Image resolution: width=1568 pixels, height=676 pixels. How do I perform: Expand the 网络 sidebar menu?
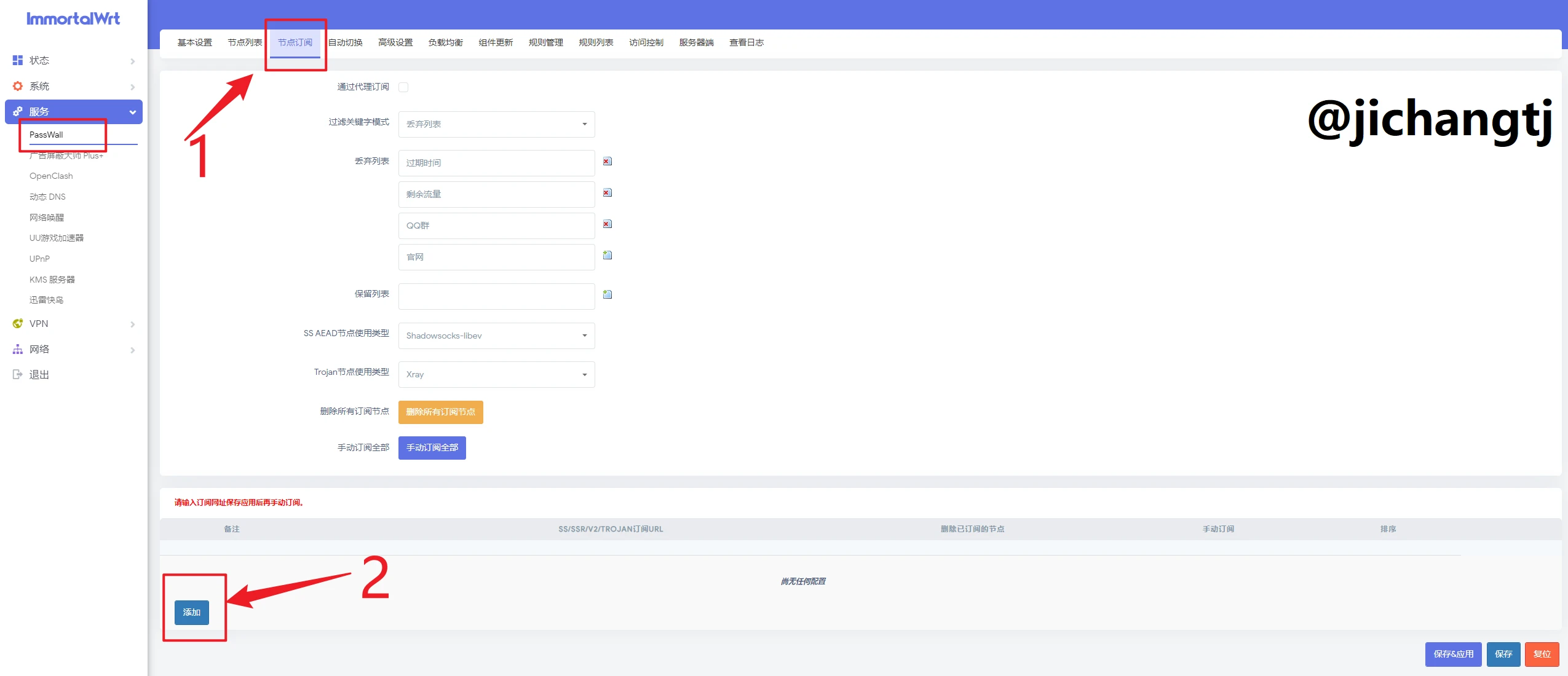pyautogui.click(x=74, y=349)
